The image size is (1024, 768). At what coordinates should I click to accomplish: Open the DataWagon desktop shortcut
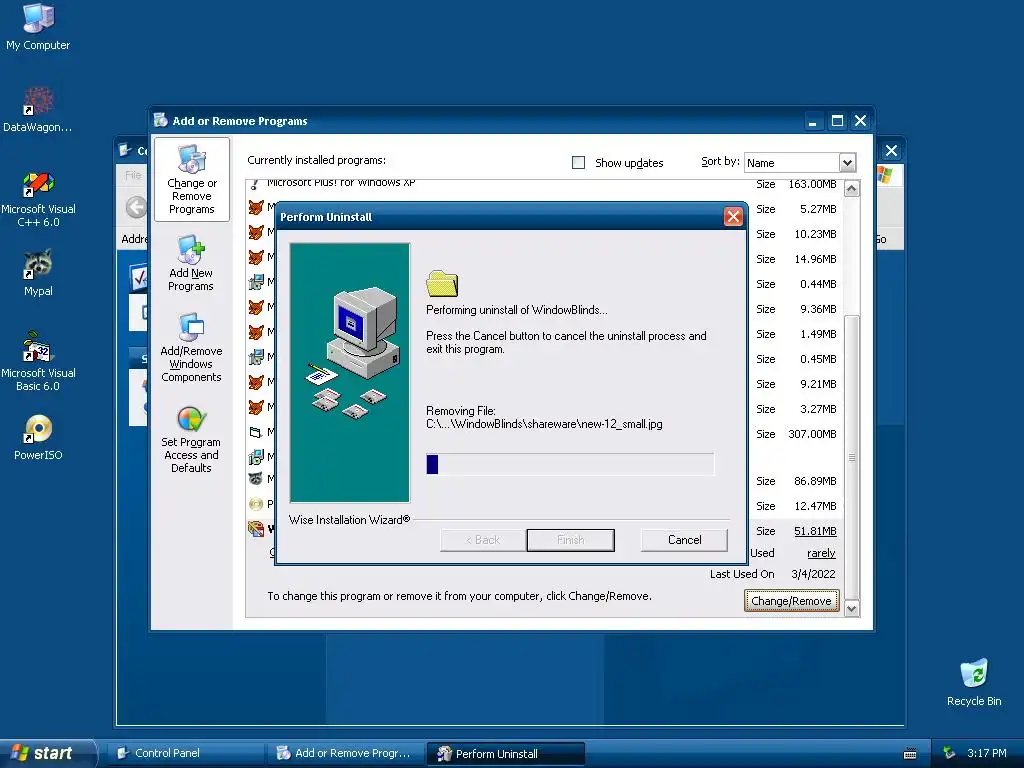[38, 110]
